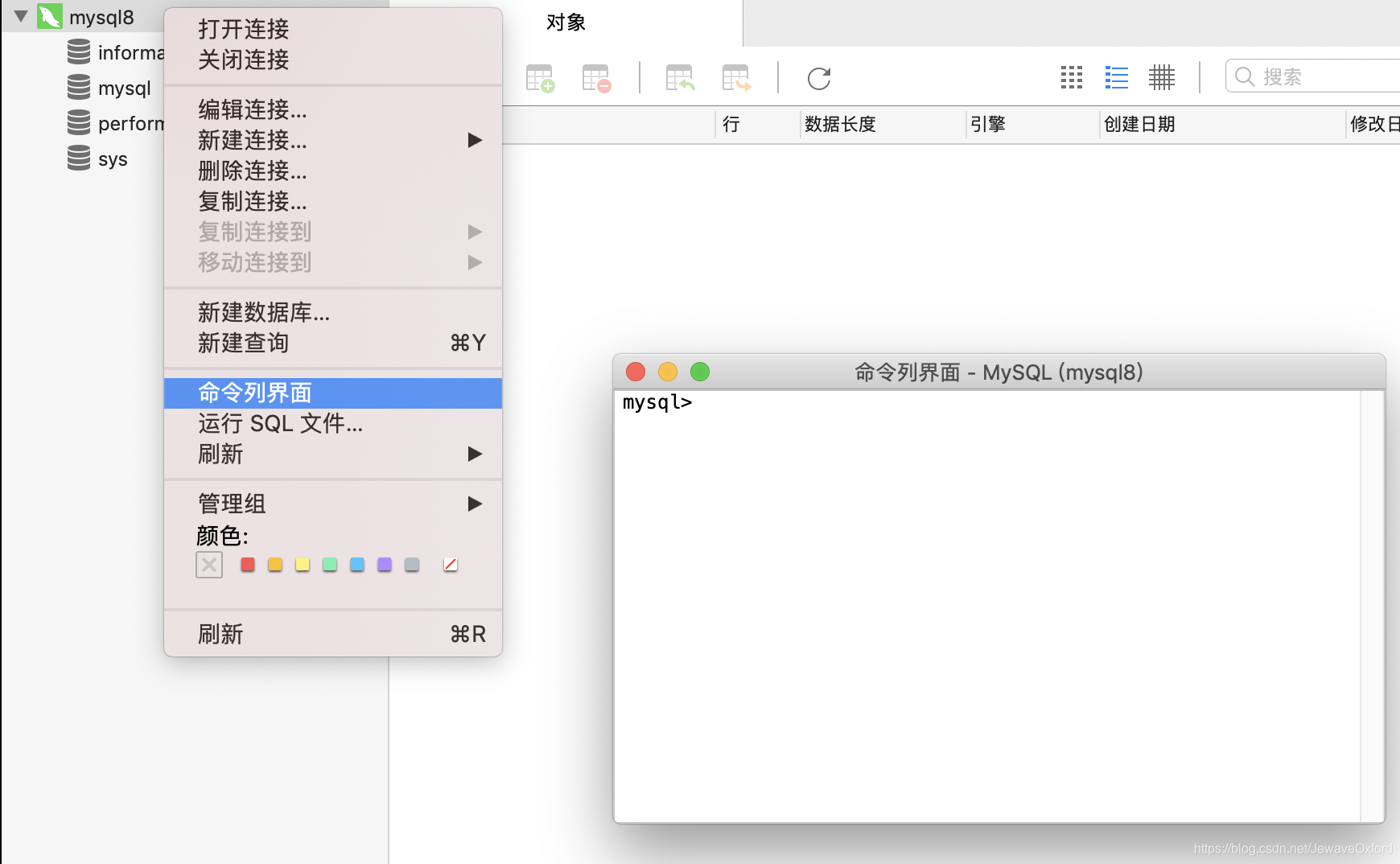Switch to large icons view
The width and height of the screenshot is (1400, 864).
[x=1071, y=77]
